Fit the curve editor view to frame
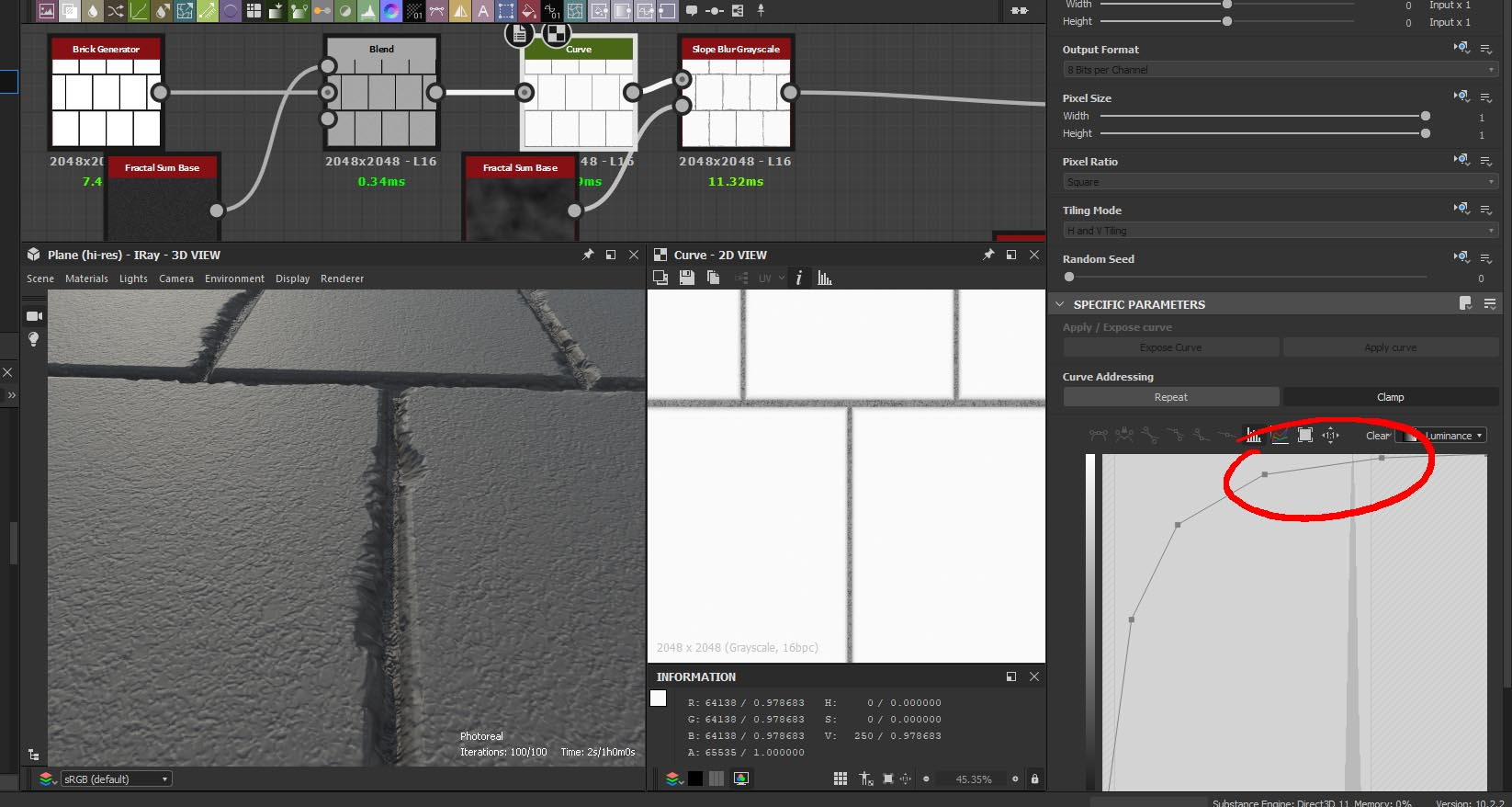This screenshot has height=807, width=1512. pyautogui.click(x=1305, y=436)
